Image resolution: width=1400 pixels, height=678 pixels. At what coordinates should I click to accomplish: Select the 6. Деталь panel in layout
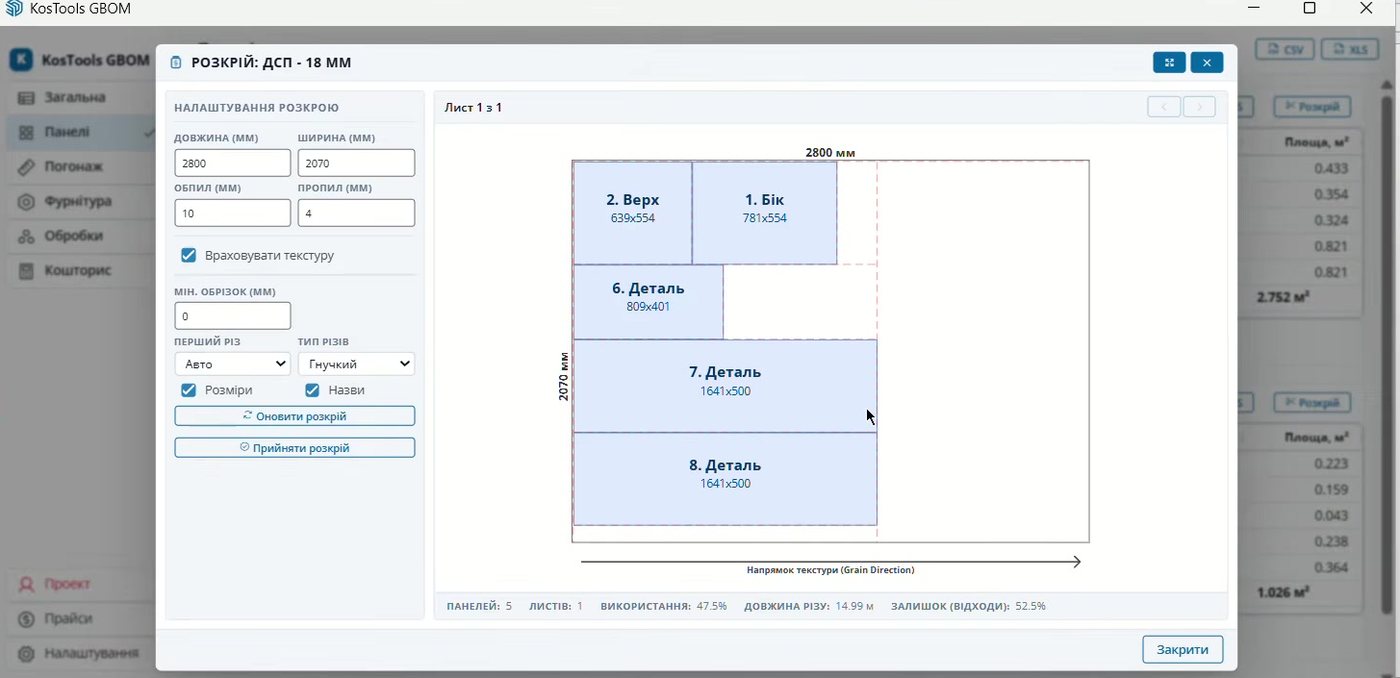pyautogui.click(x=648, y=302)
